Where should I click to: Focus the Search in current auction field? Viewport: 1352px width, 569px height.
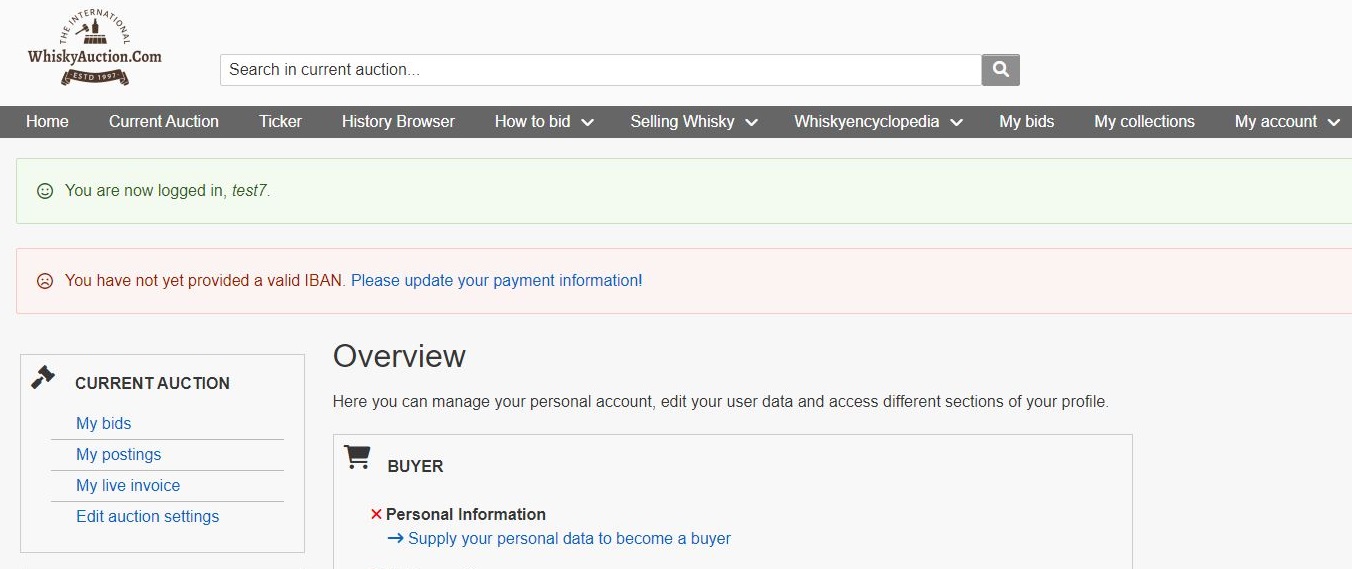tap(600, 69)
